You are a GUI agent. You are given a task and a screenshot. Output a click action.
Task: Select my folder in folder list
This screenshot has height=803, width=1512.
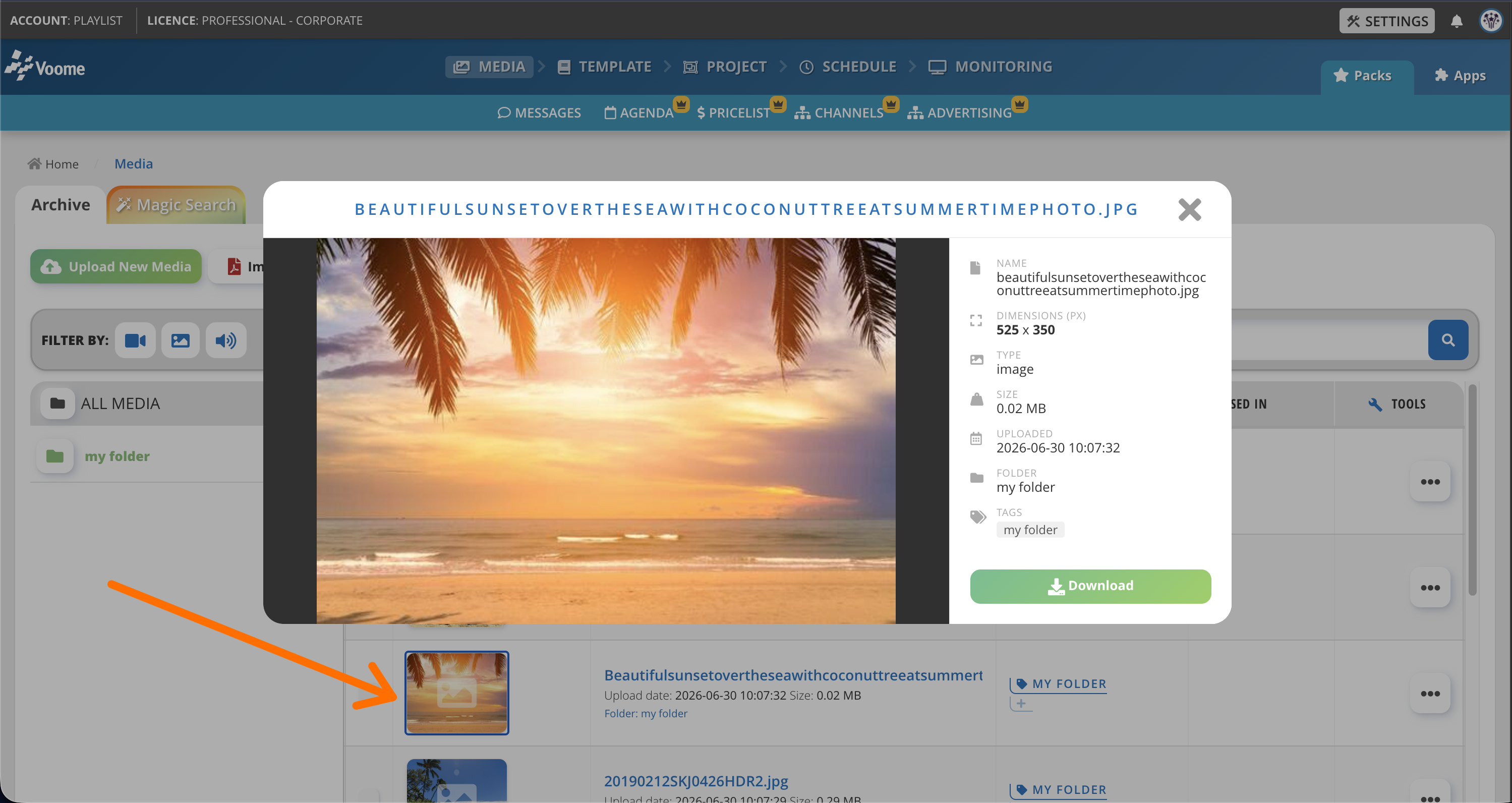coord(117,456)
